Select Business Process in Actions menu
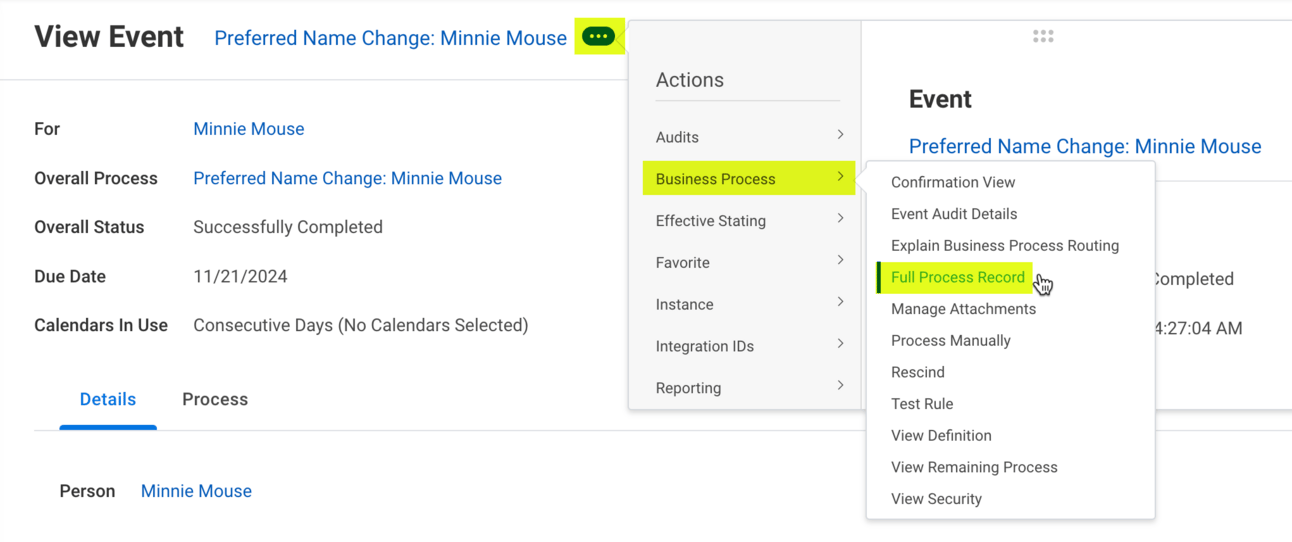Viewport: 1292px width, 542px height. (x=716, y=179)
